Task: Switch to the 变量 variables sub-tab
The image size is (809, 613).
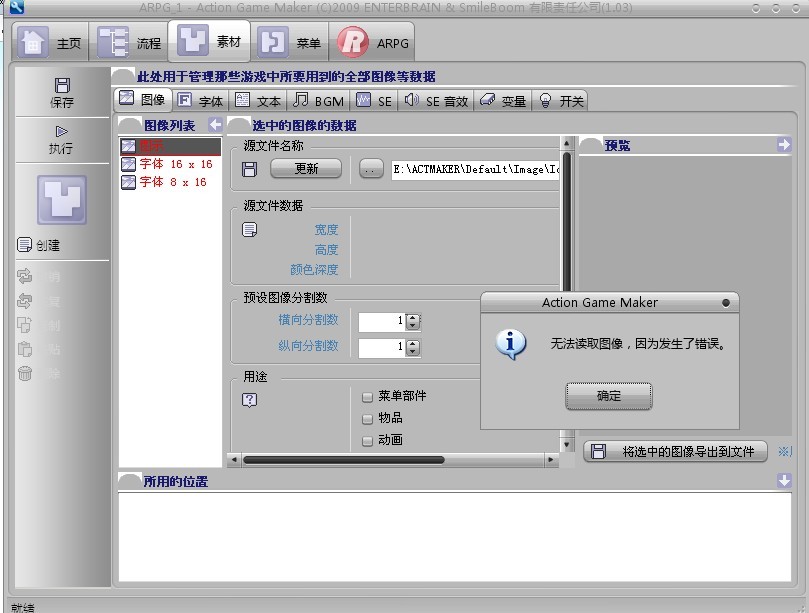Action: point(503,101)
